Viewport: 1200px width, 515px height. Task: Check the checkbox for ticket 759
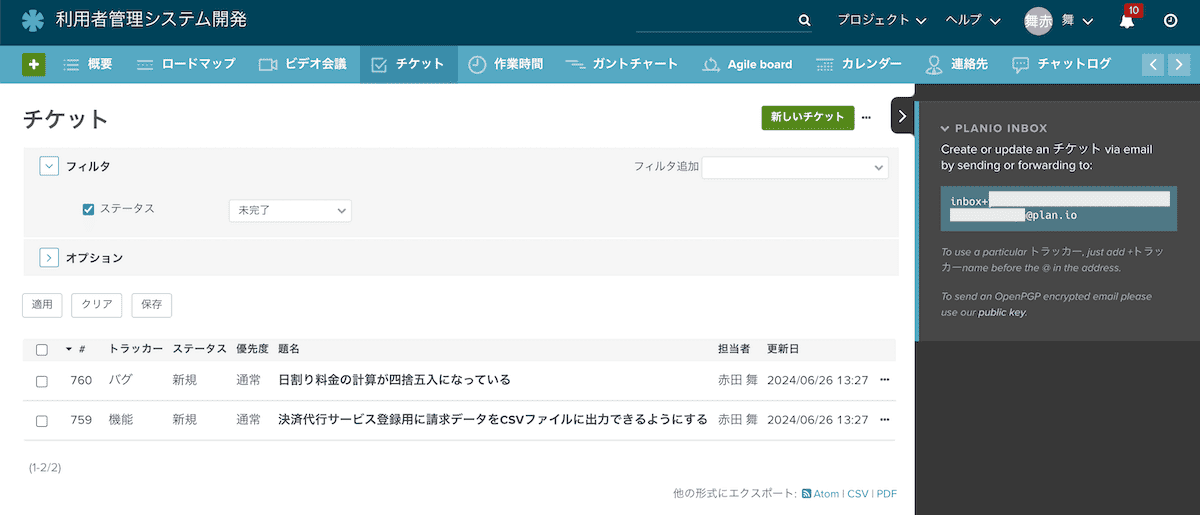coord(42,421)
